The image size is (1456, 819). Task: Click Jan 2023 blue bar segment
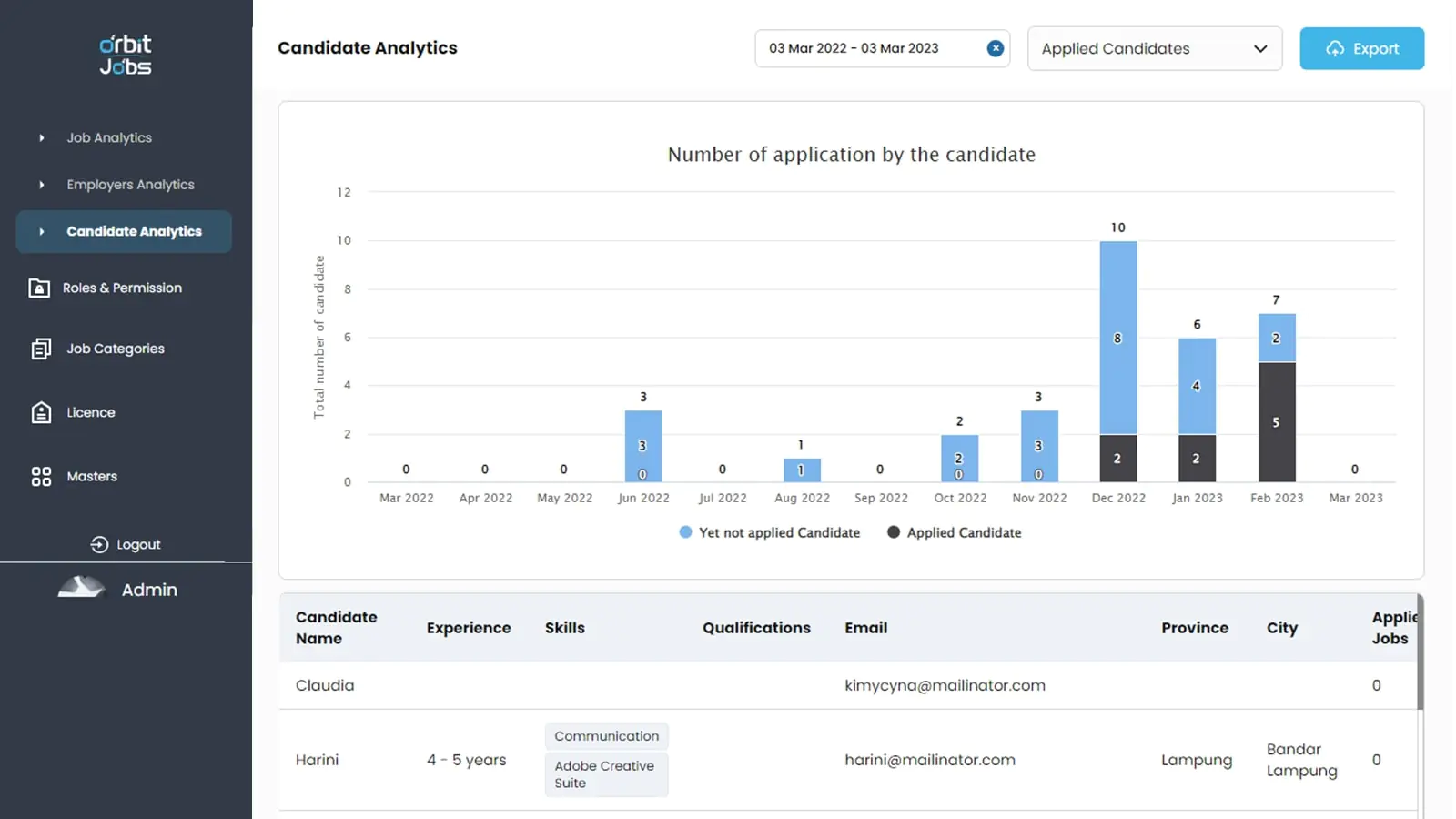1197,386
